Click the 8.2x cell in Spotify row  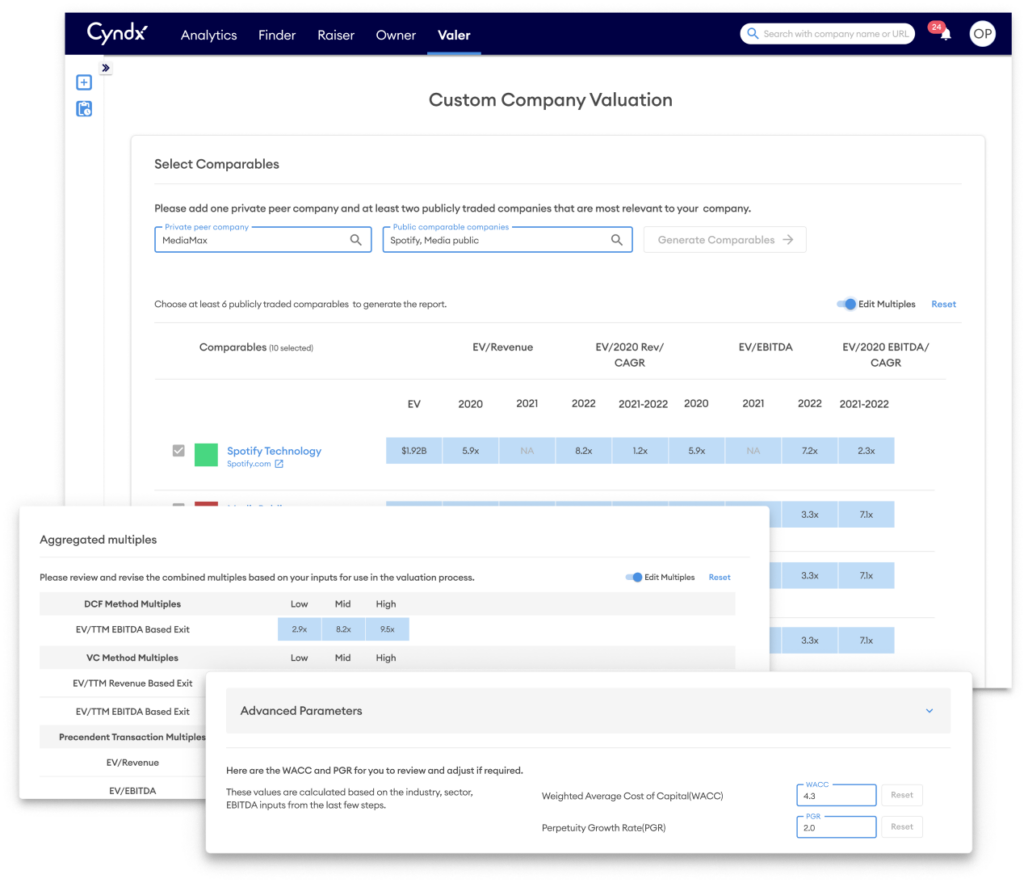[x=583, y=451]
